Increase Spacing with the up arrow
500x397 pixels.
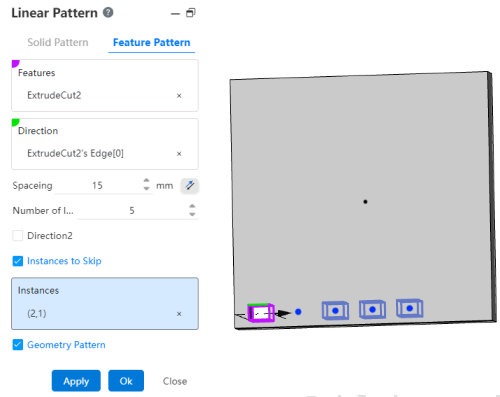[x=146, y=181]
